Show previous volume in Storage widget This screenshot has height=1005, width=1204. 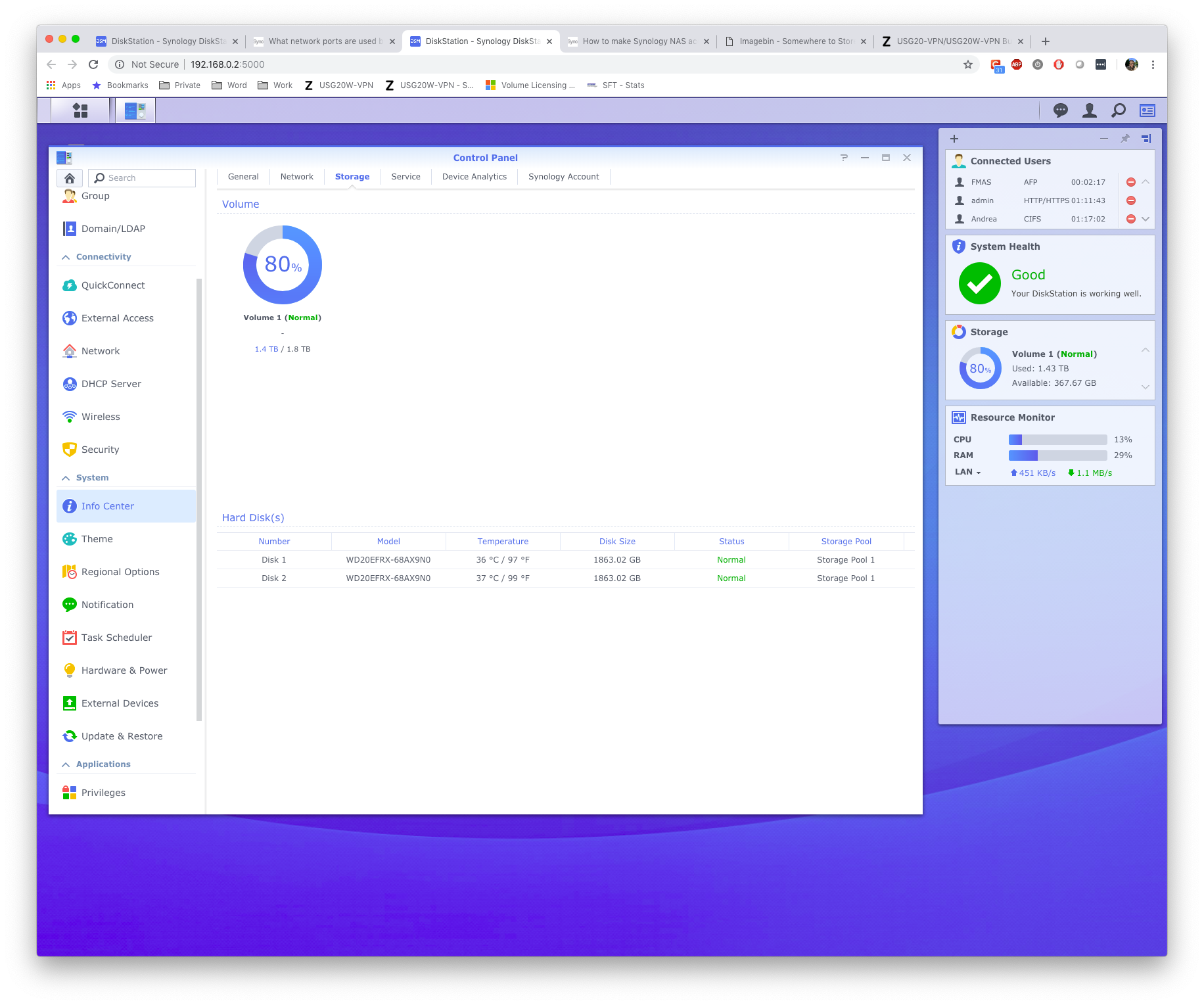[1146, 350]
